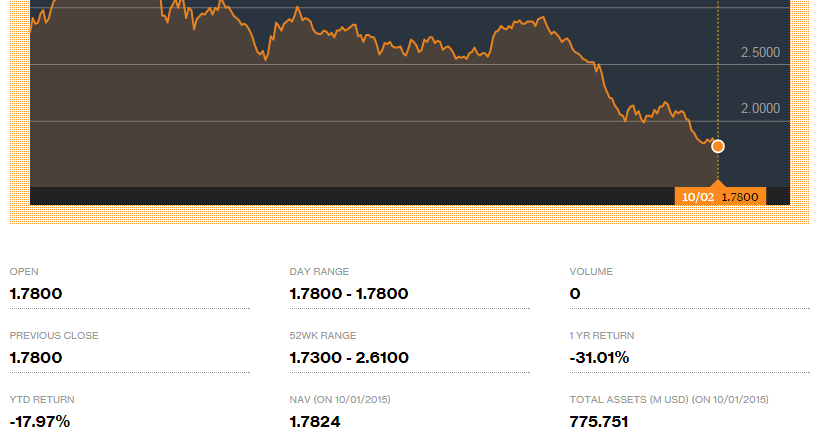Click the PREVIOUS CLOSE label
Viewport: 821px width, 430px height.
click(x=54, y=335)
